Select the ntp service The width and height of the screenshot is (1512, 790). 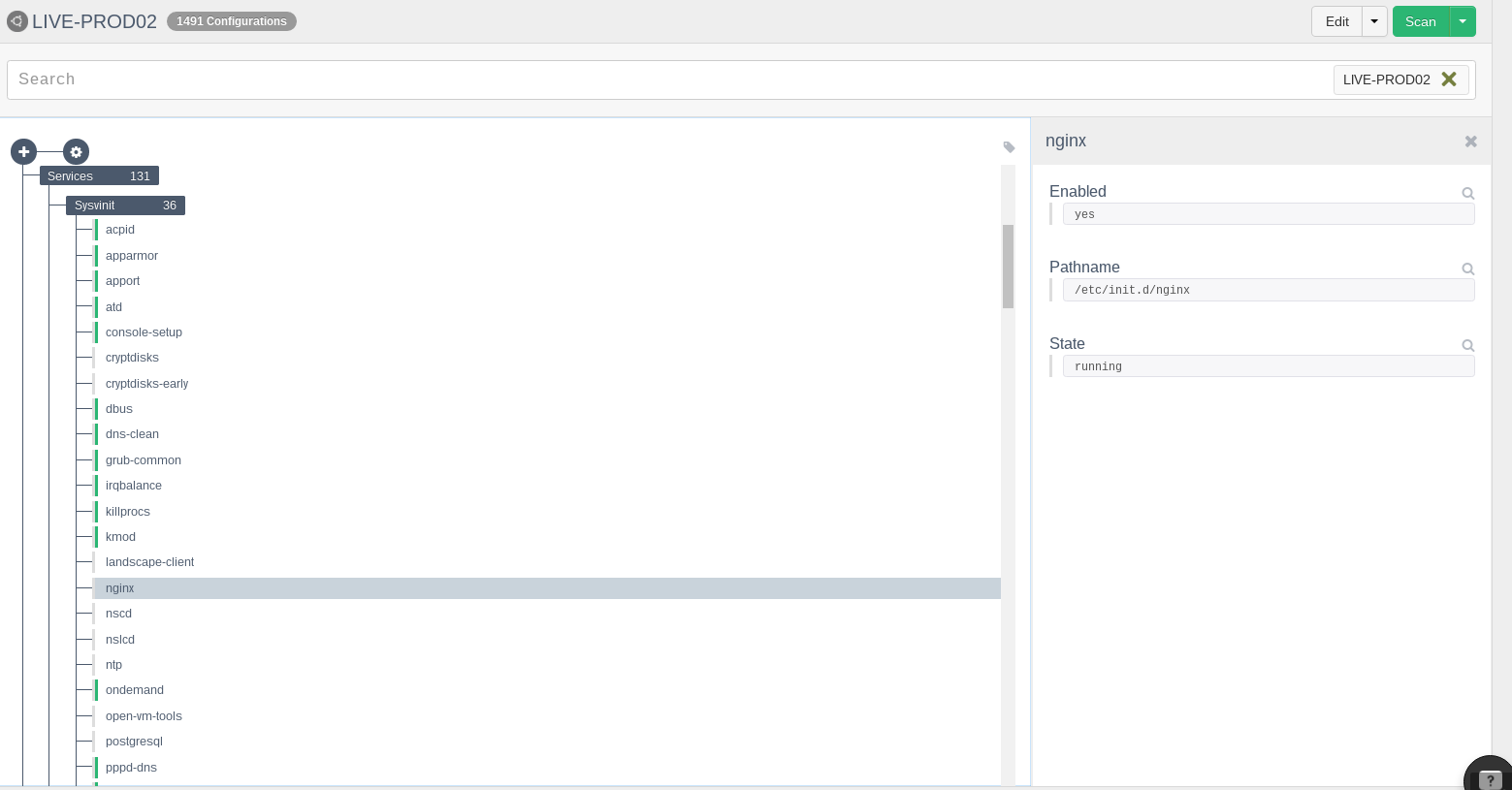click(x=114, y=665)
